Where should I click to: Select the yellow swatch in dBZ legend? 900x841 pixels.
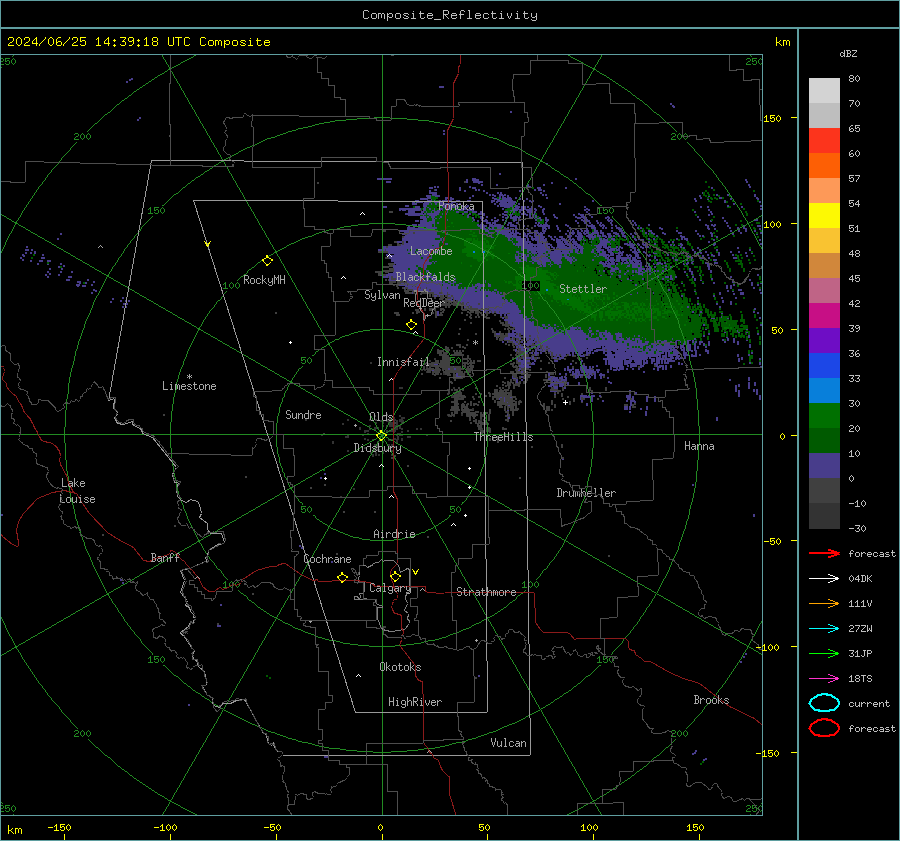click(x=824, y=216)
